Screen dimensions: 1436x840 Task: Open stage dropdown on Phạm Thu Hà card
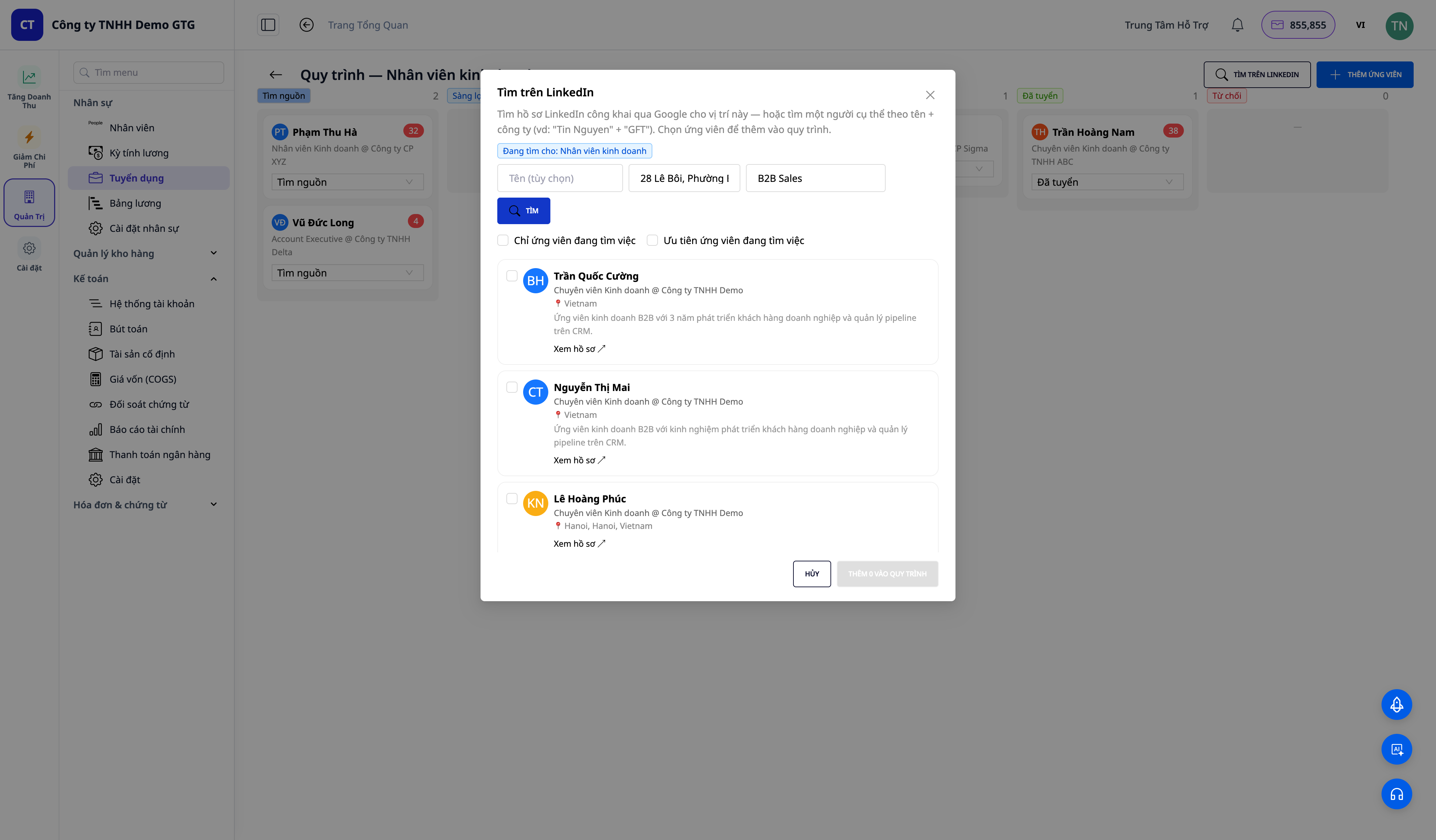[347, 182]
